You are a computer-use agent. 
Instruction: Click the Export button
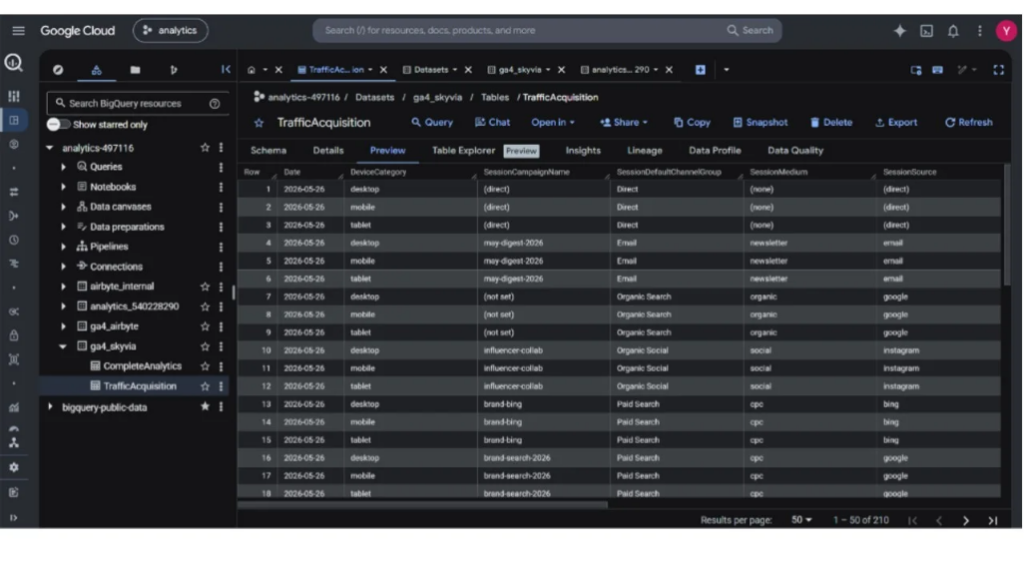click(x=896, y=122)
